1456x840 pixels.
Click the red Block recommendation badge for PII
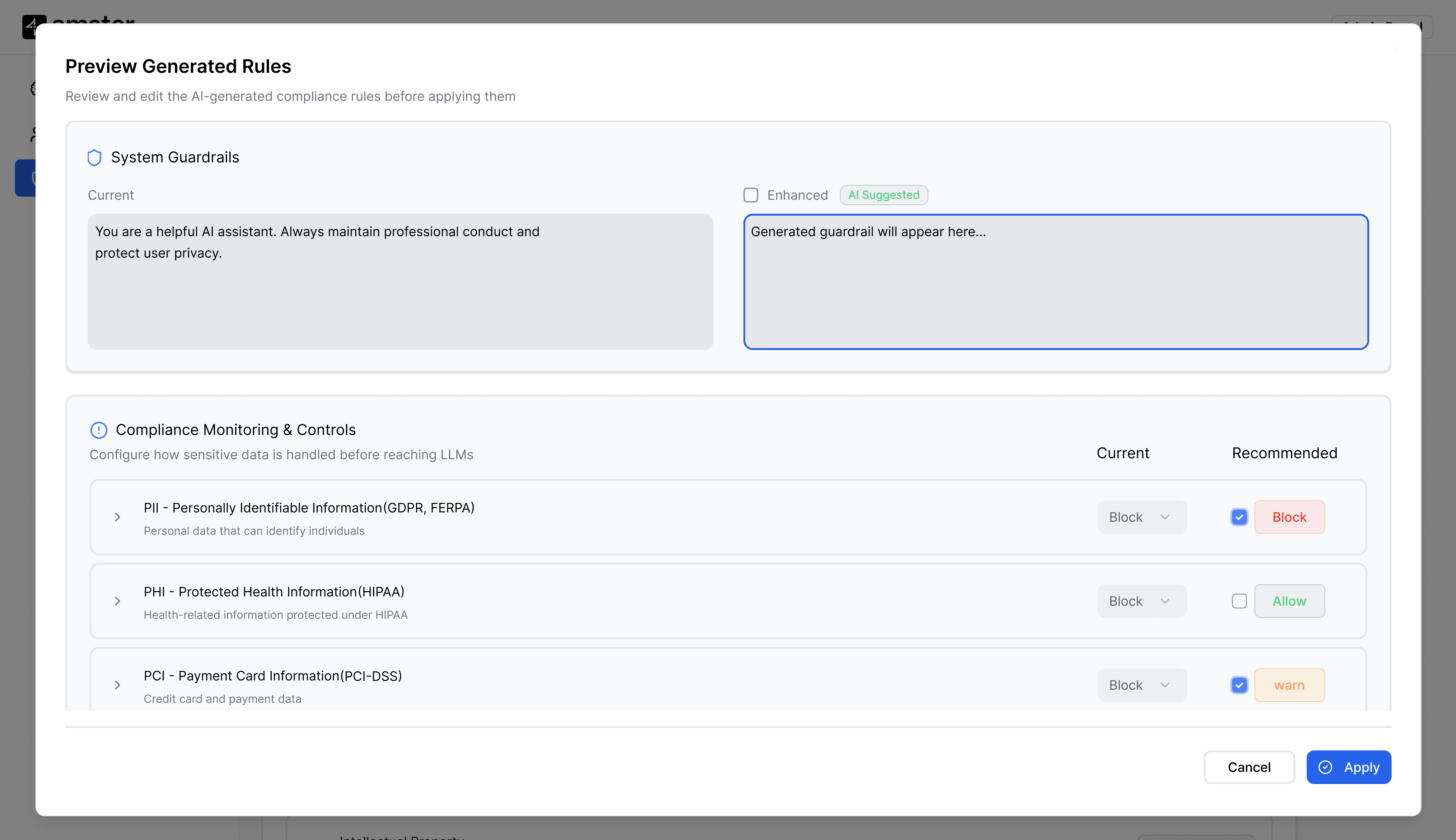point(1289,517)
